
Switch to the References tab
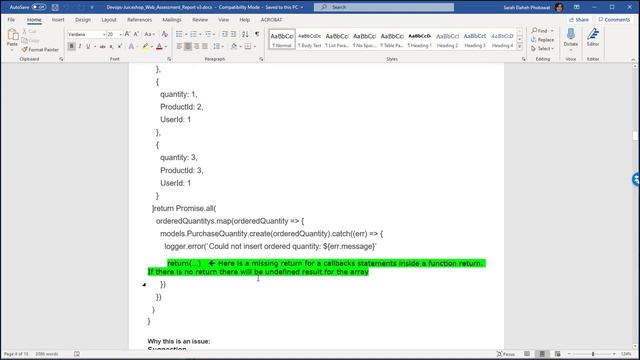(x=139, y=20)
